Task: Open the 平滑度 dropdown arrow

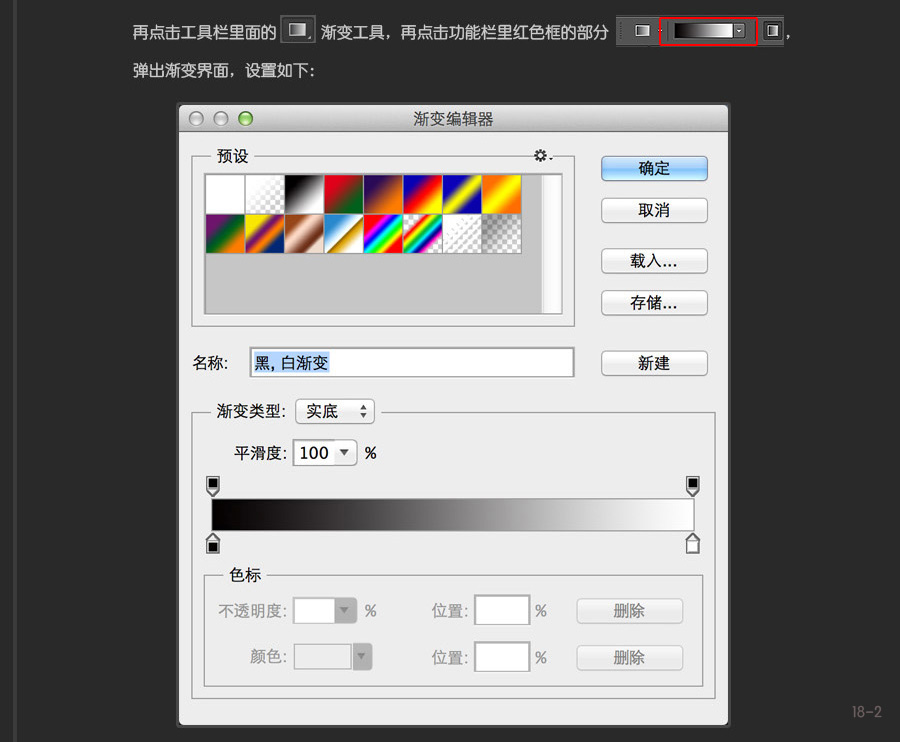Action: coord(345,453)
